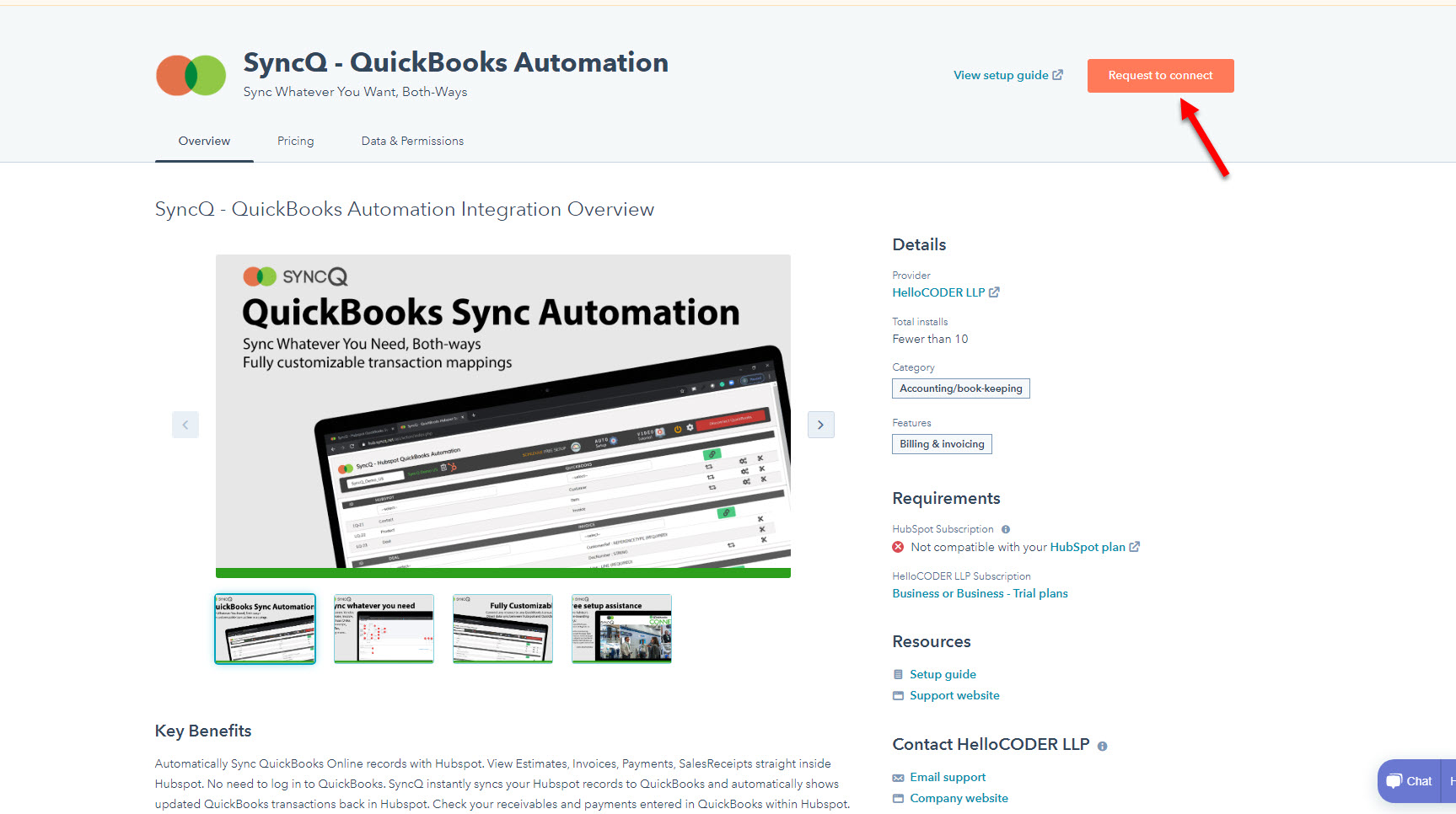Open the external link beside HelloCODER LLP
This screenshot has width=1456, height=814.
point(994,292)
